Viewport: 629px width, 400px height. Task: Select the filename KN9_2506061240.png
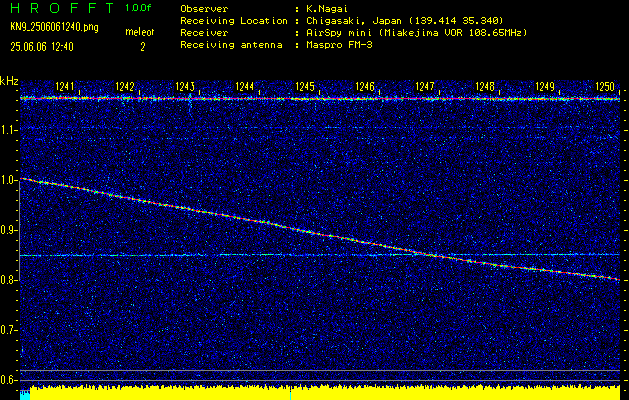pyautogui.click(x=54, y=27)
